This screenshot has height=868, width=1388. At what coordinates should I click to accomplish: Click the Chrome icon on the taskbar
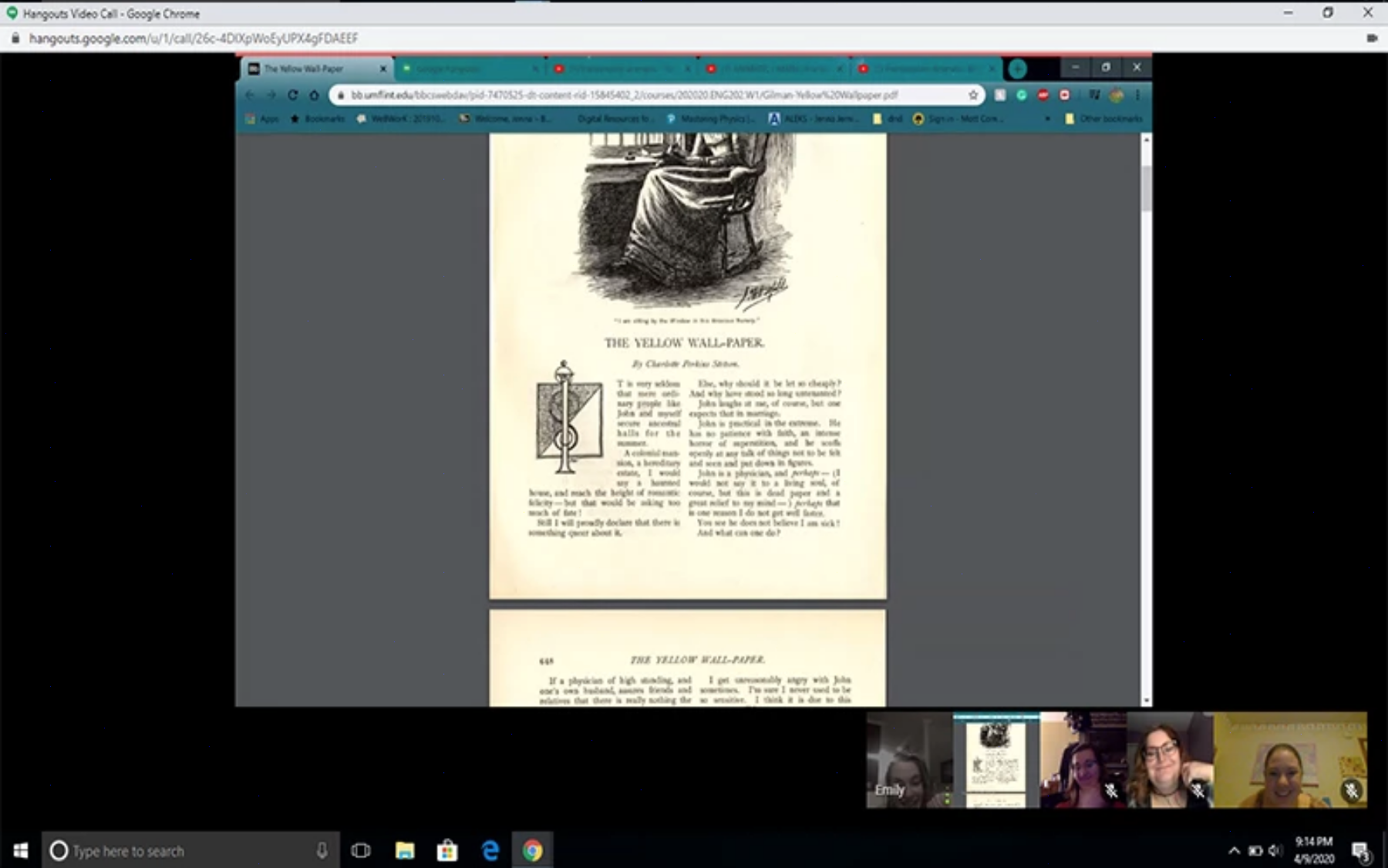tap(532, 850)
